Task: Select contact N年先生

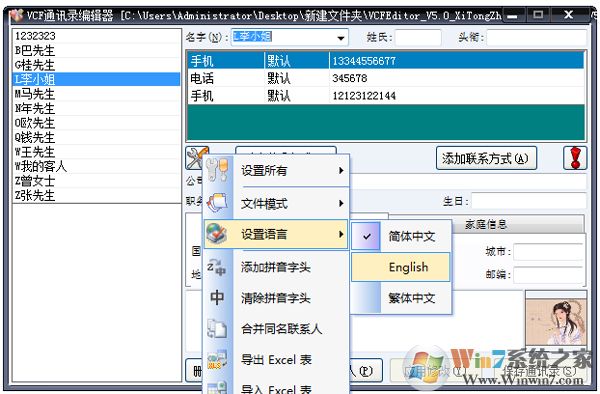Action: point(96,109)
